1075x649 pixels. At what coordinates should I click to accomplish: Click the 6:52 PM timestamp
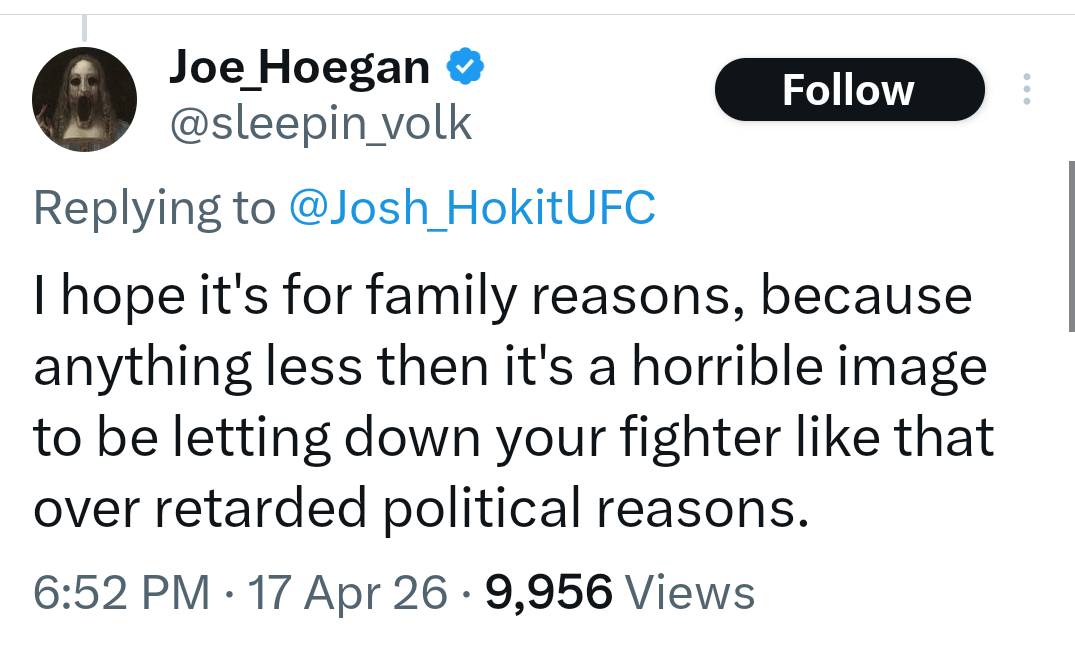(x=121, y=591)
